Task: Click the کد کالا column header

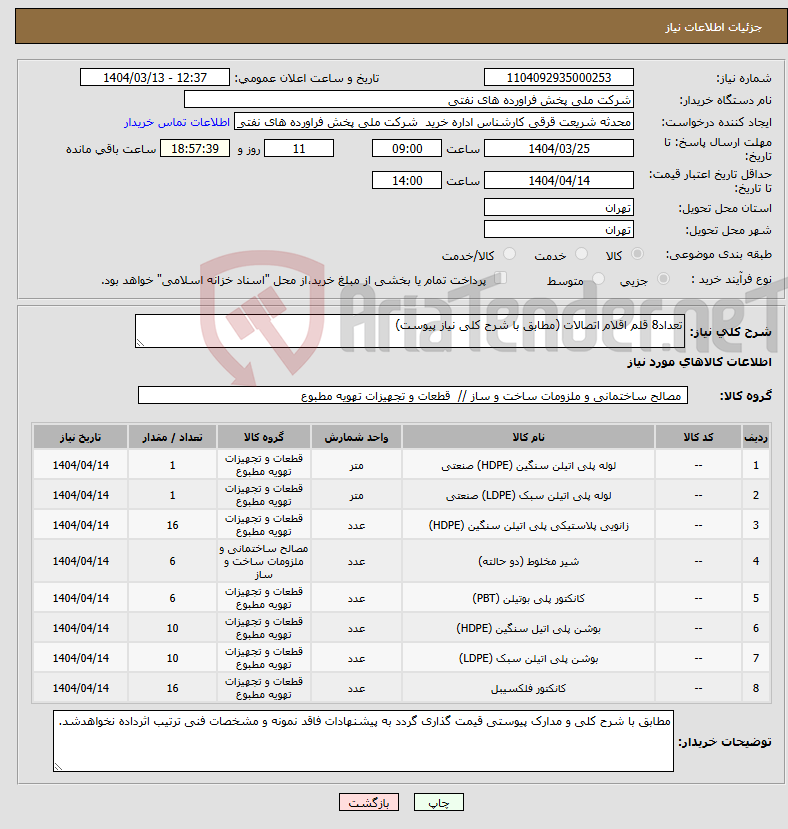Action: point(698,437)
